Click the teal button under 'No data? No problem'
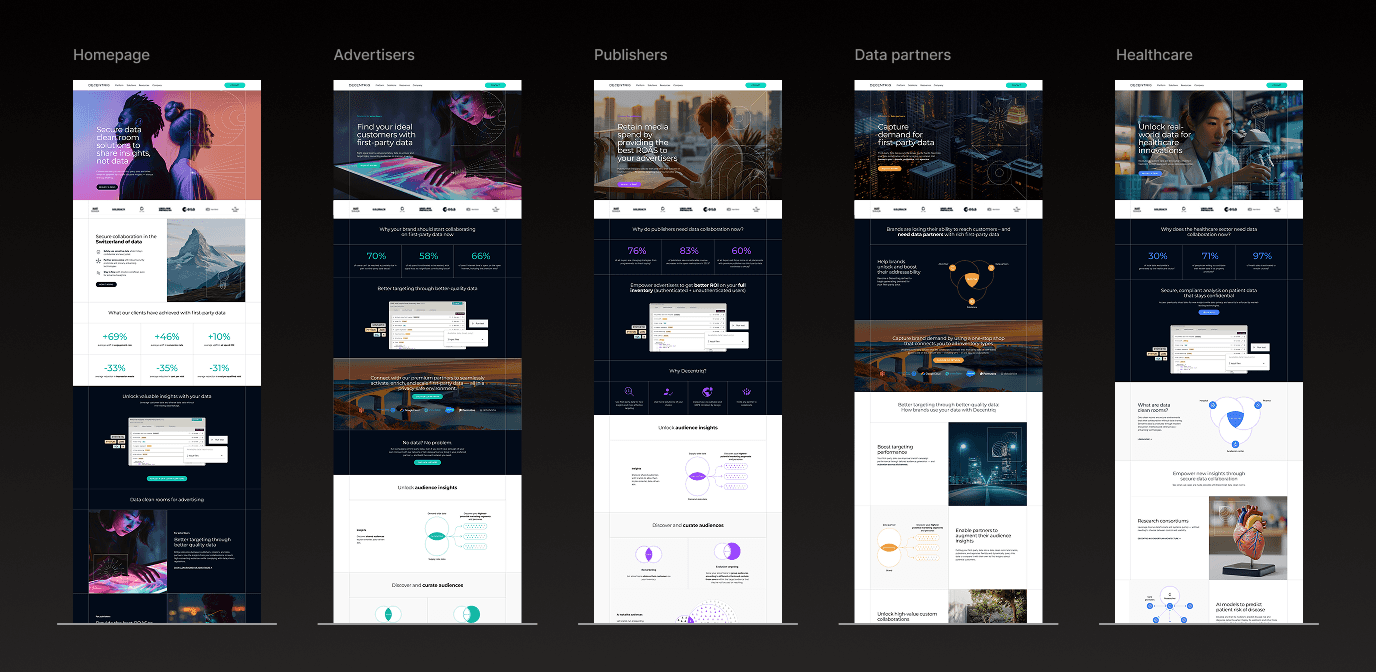Image resolution: width=1376 pixels, height=672 pixels. point(427,462)
